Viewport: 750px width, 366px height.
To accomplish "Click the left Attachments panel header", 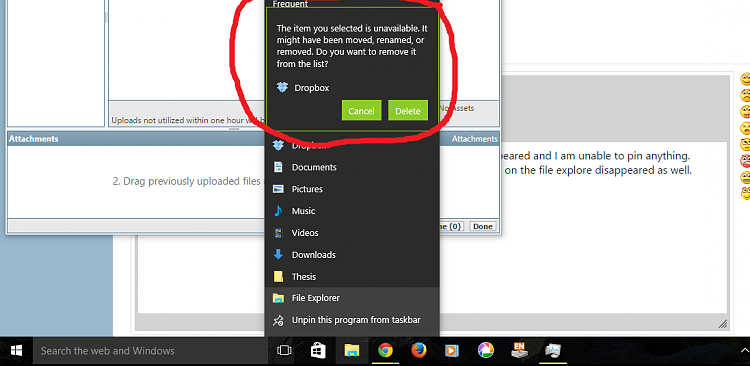I will tap(33, 139).
